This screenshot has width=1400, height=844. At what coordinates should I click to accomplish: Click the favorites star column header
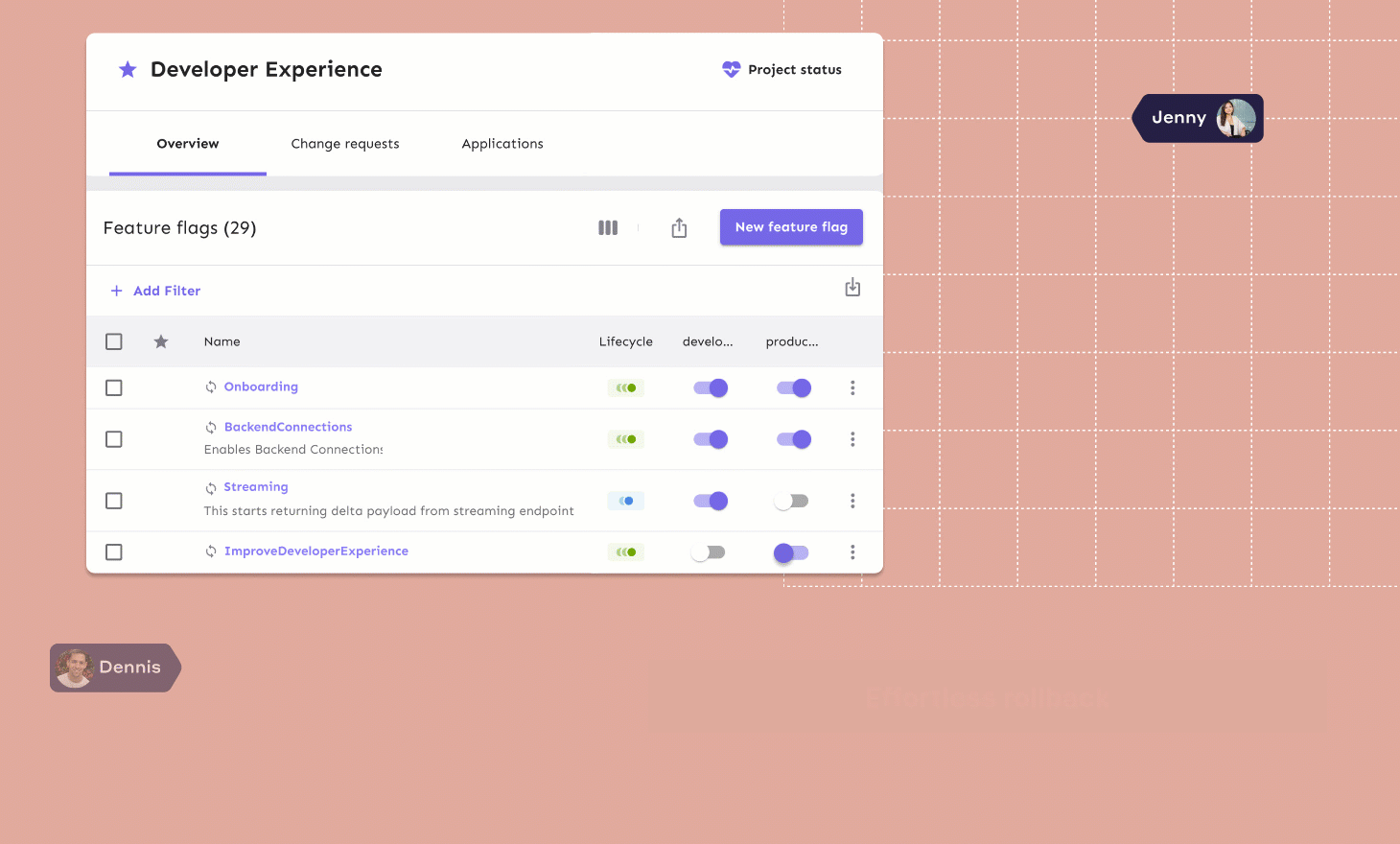point(161,341)
